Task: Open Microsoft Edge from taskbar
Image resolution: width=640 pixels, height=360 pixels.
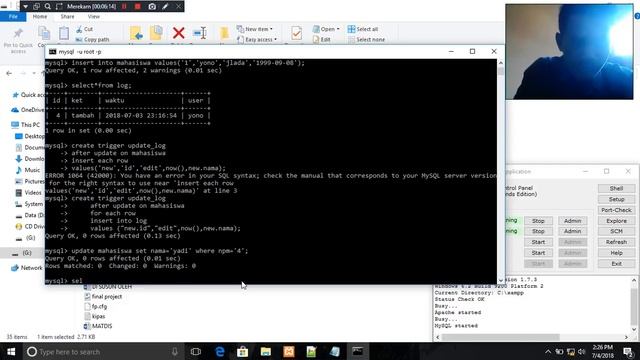Action: [220, 351]
